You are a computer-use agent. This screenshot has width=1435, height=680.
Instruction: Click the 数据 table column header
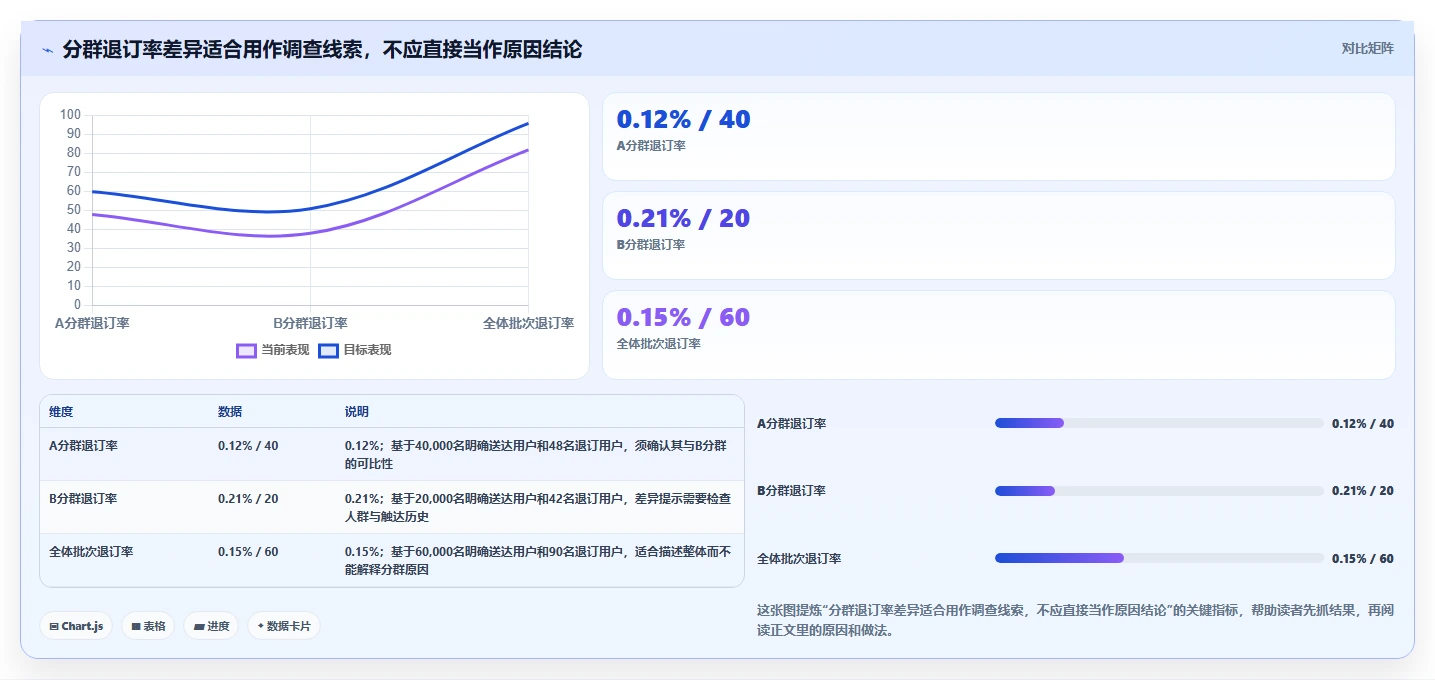(x=230, y=412)
